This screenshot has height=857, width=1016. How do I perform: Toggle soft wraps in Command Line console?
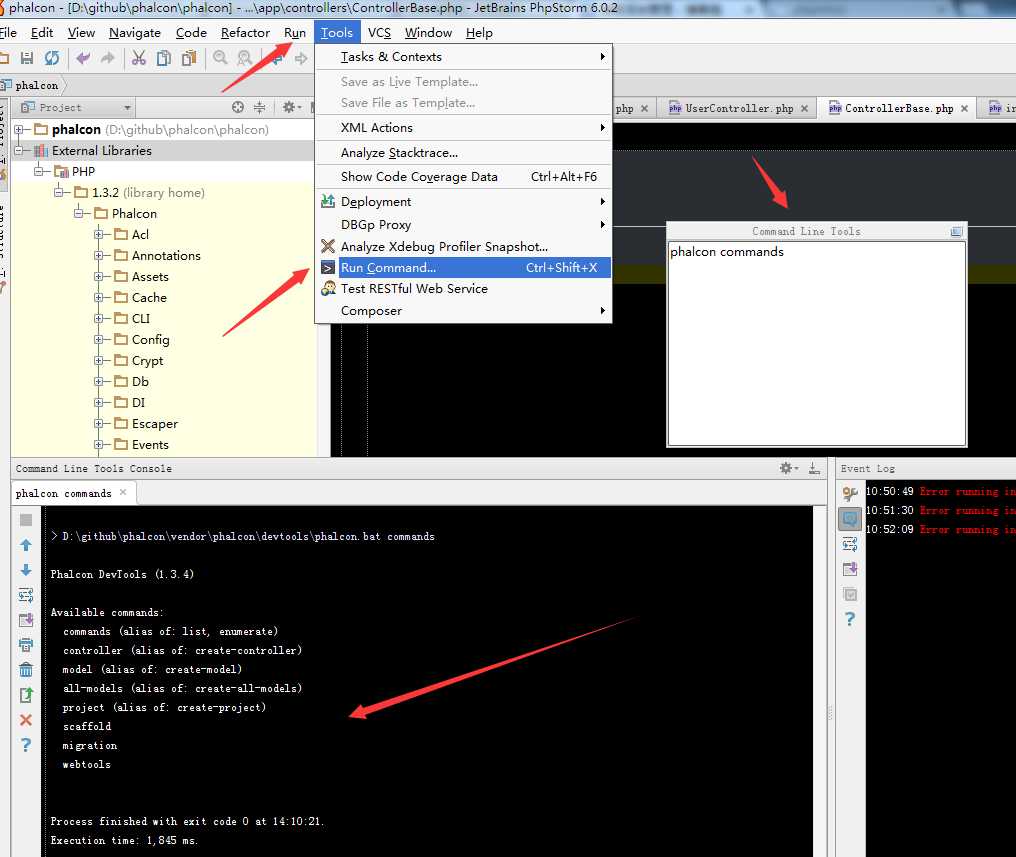click(x=26, y=595)
